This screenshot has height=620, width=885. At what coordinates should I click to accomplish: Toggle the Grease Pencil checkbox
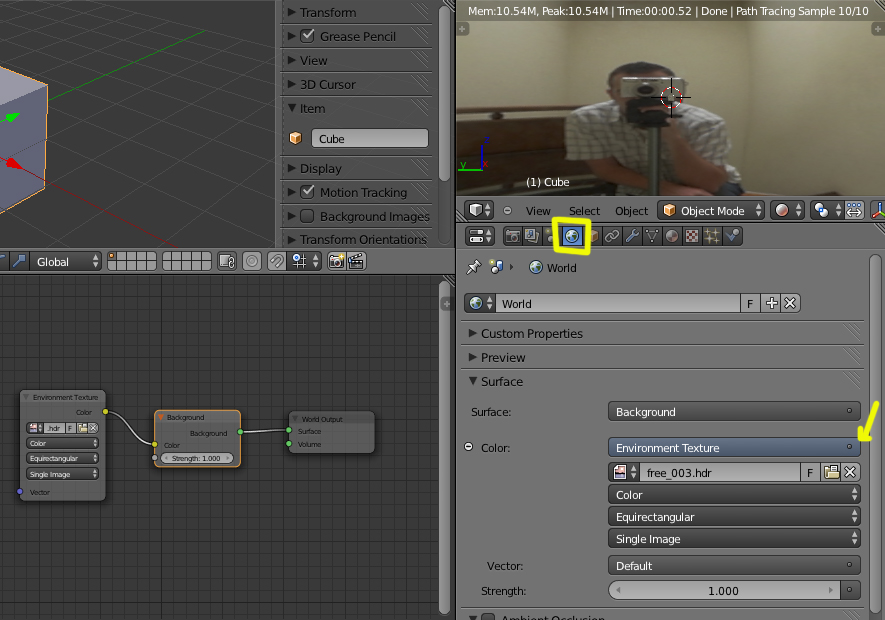pos(308,36)
